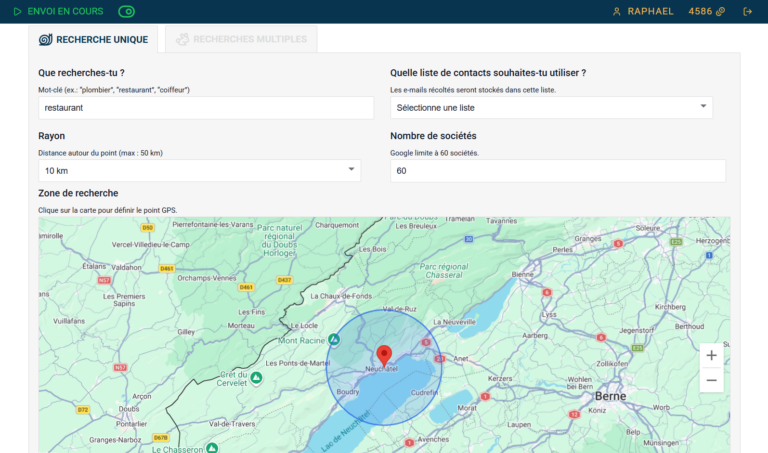768x453 pixels.
Task: Open the Rayon 10 km dropdown
Action: (x=199, y=170)
